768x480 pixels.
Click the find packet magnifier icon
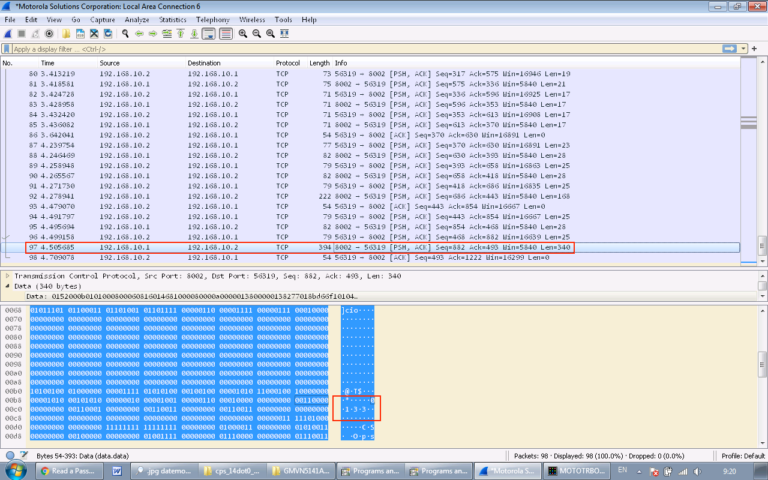tap(125, 33)
